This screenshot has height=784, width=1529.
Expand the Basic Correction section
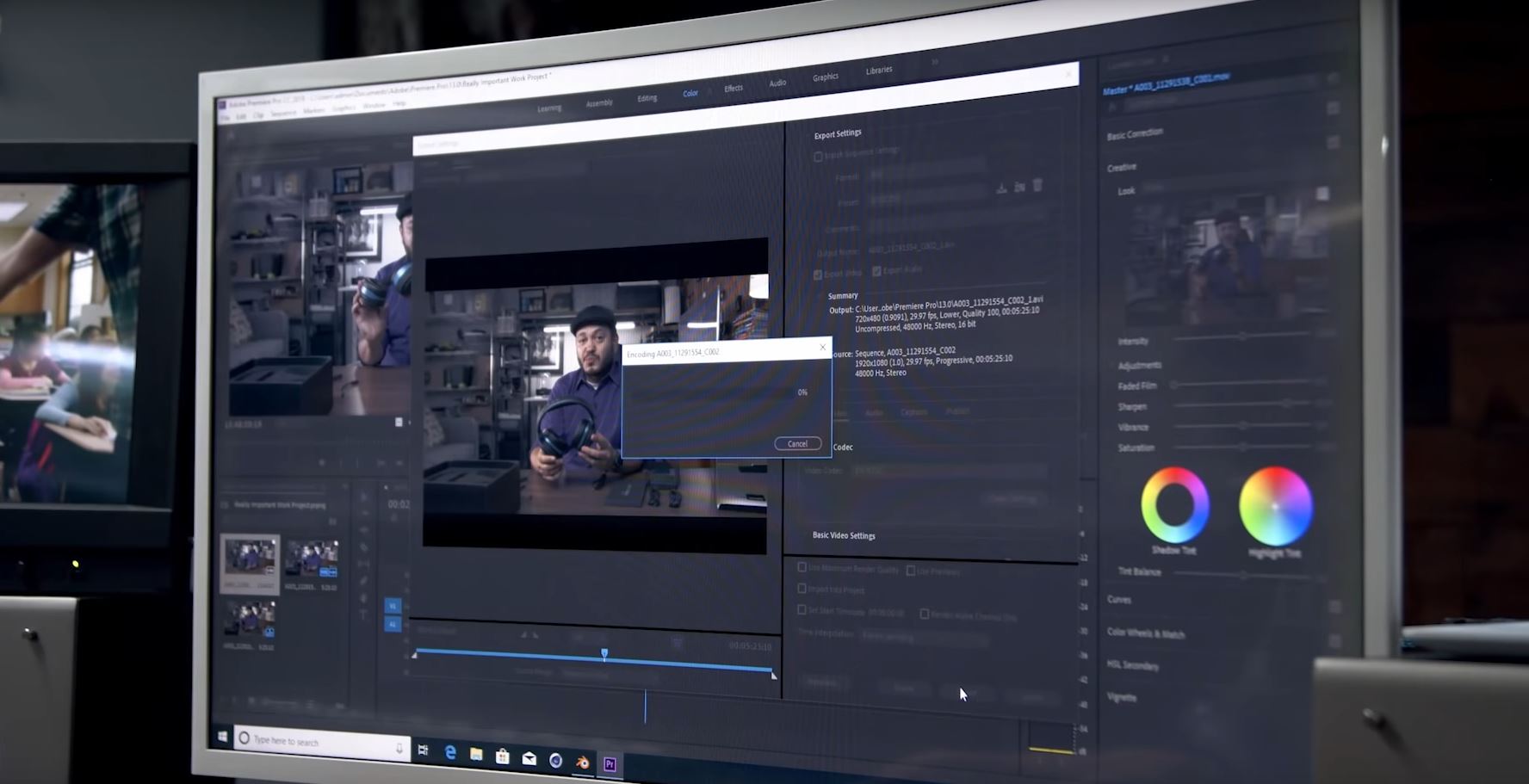[1135, 134]
